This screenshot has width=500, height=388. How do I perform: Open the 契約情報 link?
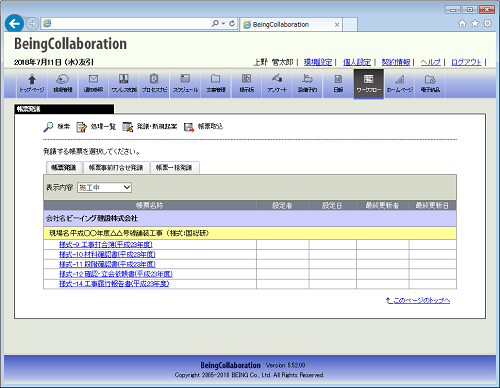click(x=396, y=62)
